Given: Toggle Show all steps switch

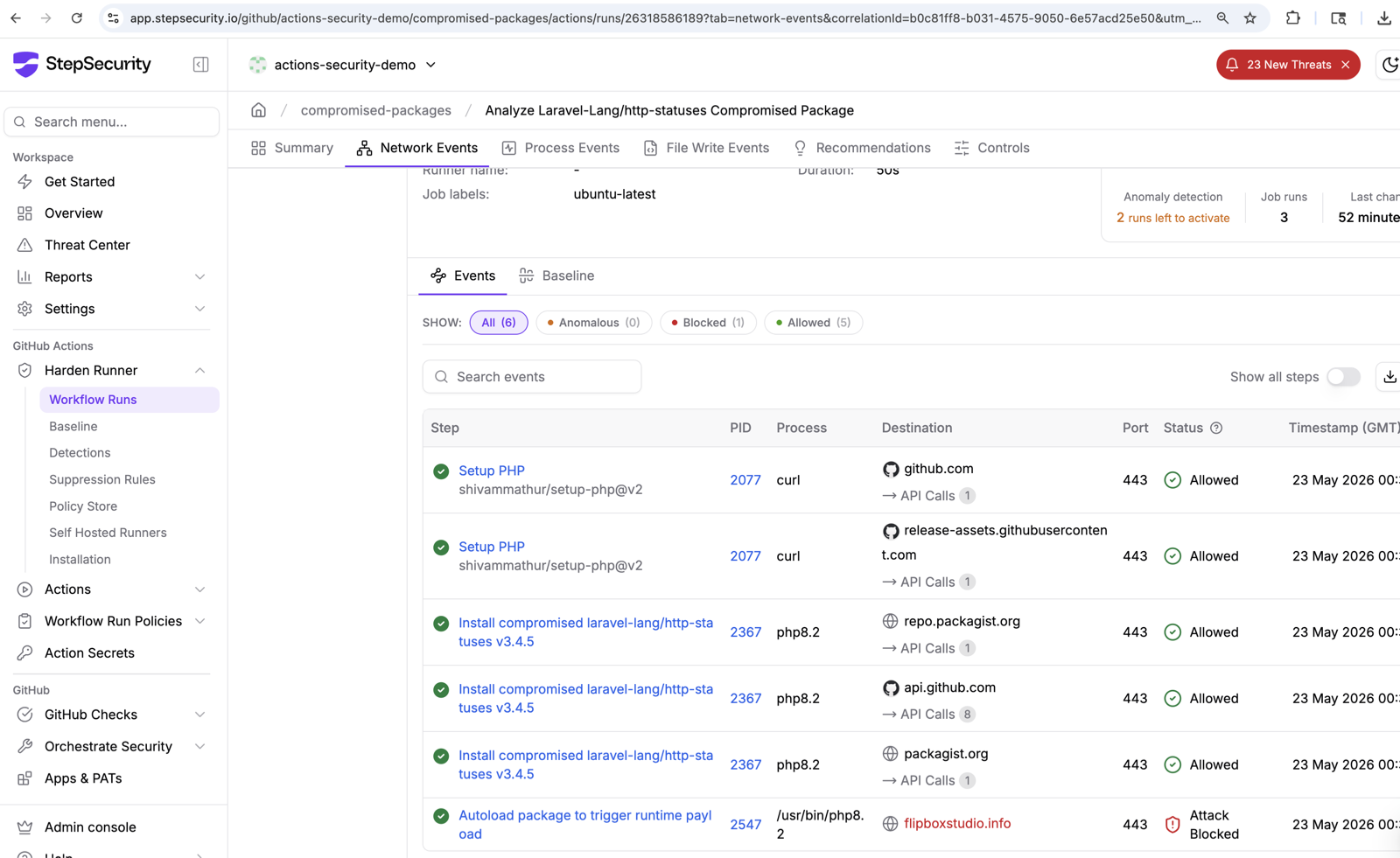Looking at the screenshot, I should click(x=1343, y=377).
